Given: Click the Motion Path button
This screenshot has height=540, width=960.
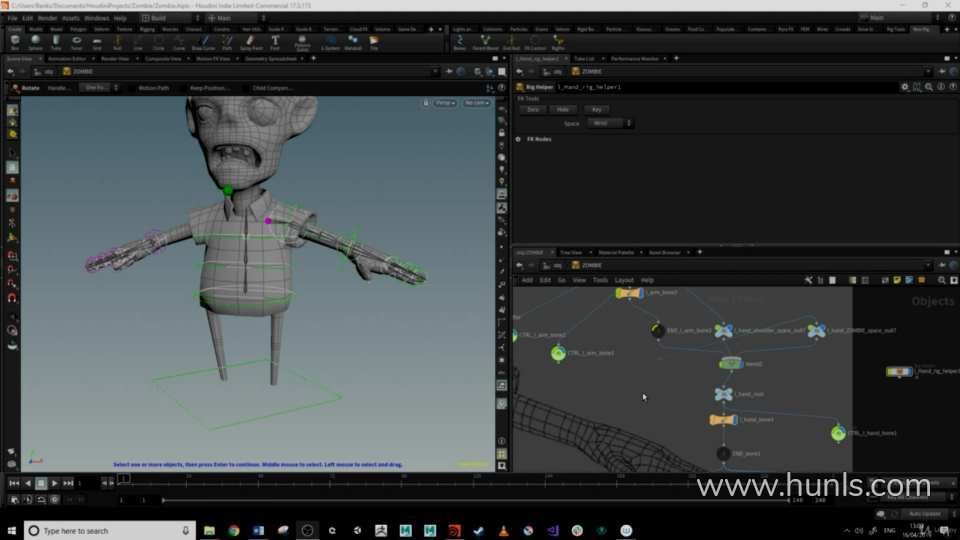Looking at the screenshot, I should point(153,88).
